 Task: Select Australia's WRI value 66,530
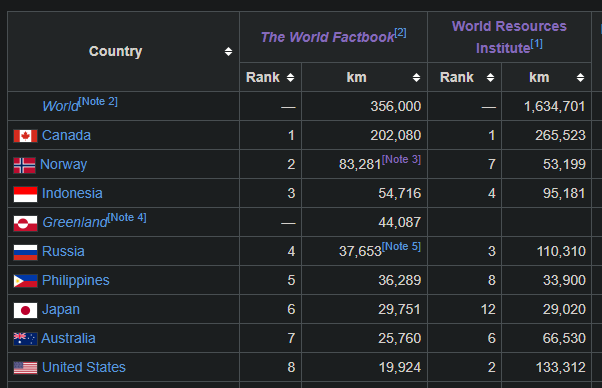coord(564,338)
